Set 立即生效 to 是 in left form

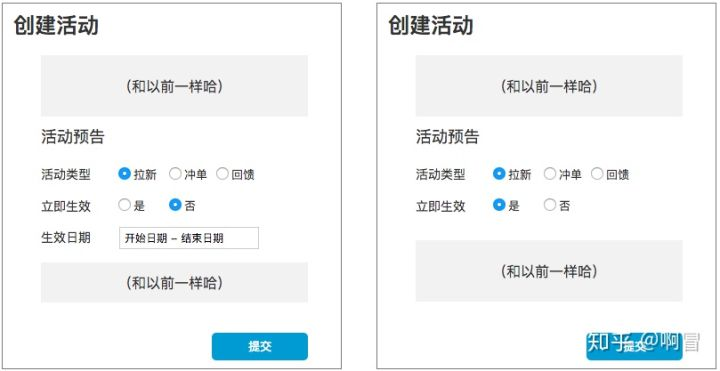point(124,205)
